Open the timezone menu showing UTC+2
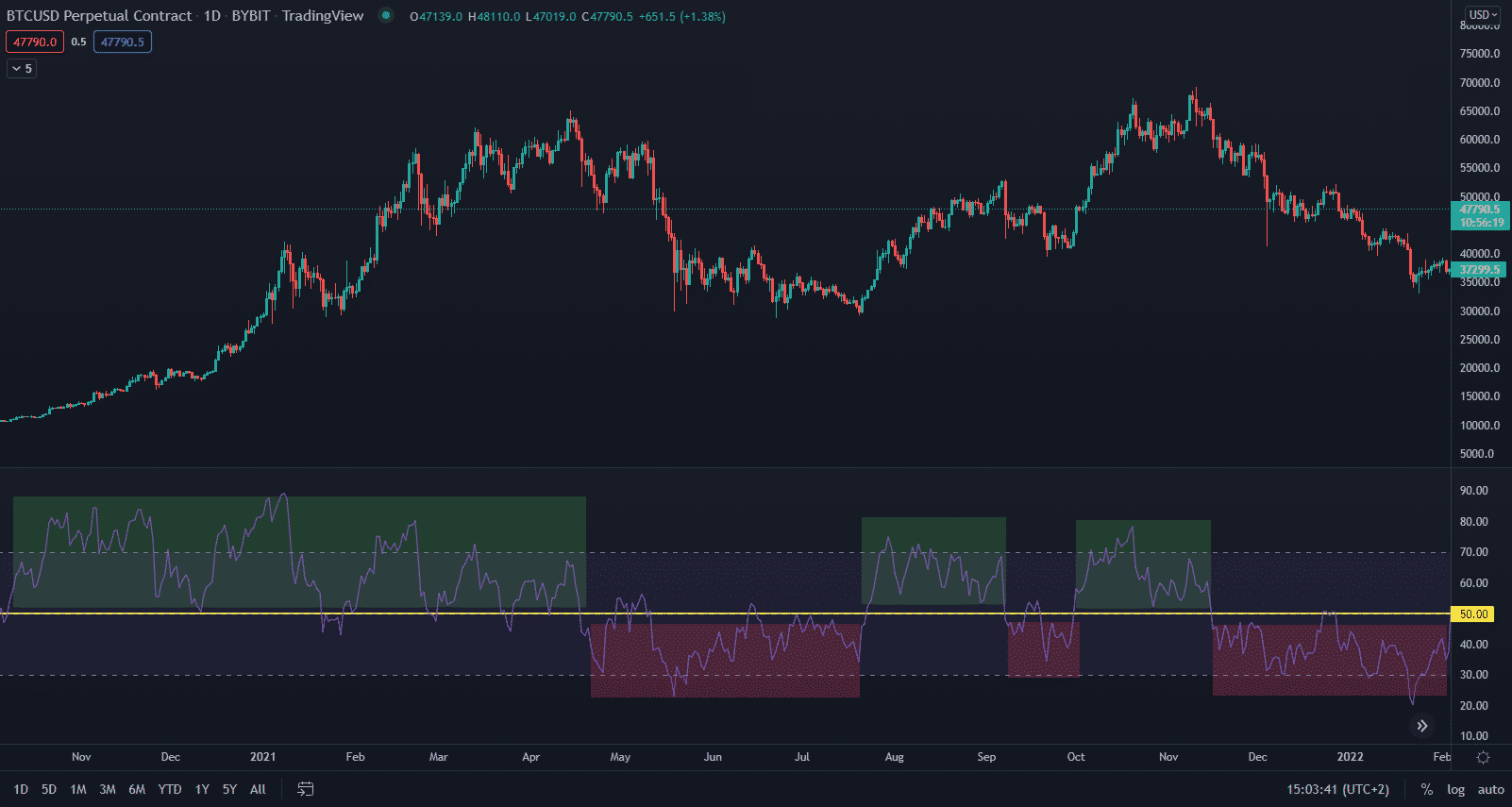Image resolution: width=1512 pixels, height=807 pixels. (1337, 789)
